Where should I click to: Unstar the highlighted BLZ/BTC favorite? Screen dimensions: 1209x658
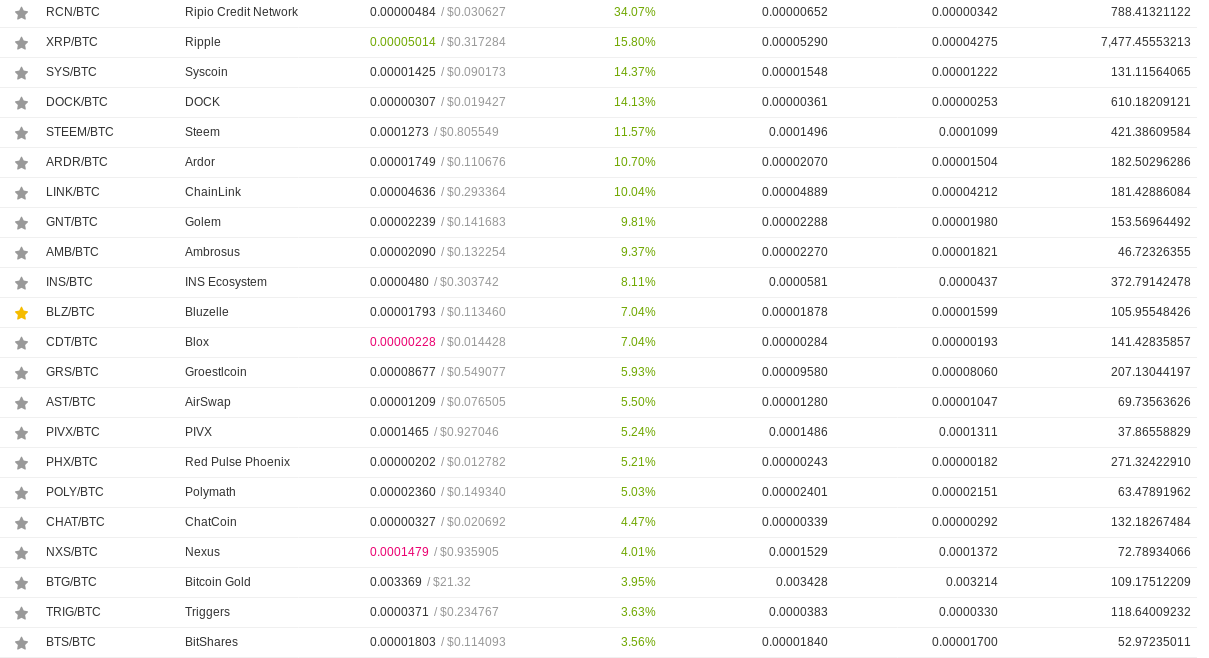21,313
